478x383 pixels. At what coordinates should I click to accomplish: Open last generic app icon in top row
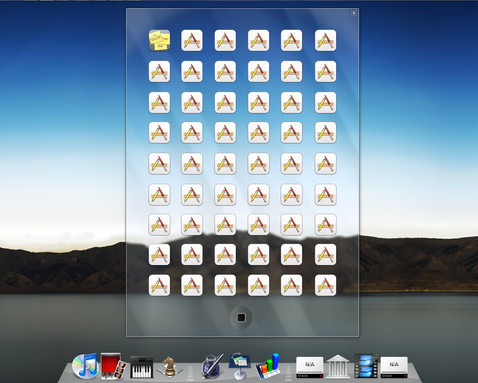point(325,40)
